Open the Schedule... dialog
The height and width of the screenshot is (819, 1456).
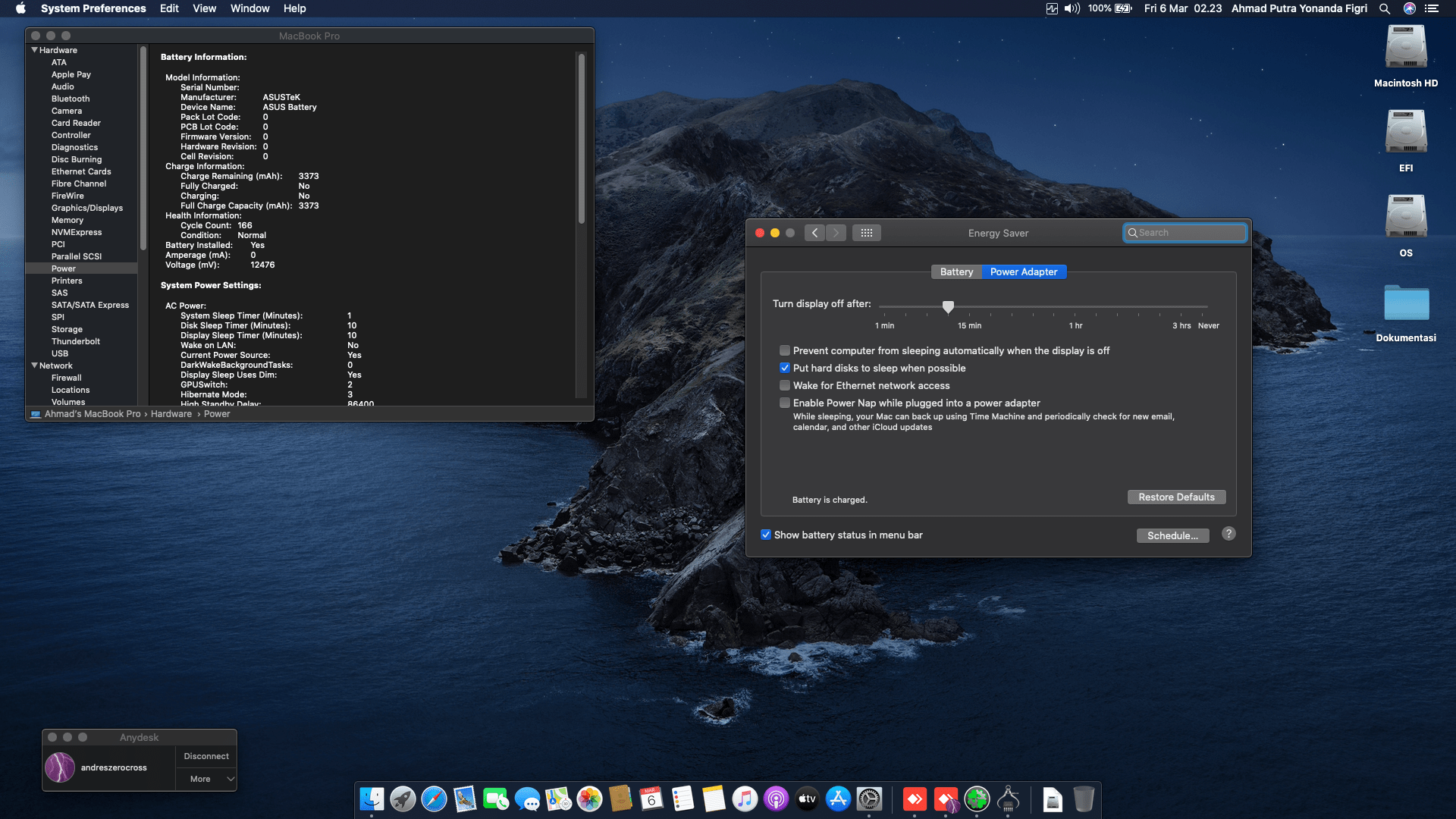pyautogui.click(x=1172, y=535)
